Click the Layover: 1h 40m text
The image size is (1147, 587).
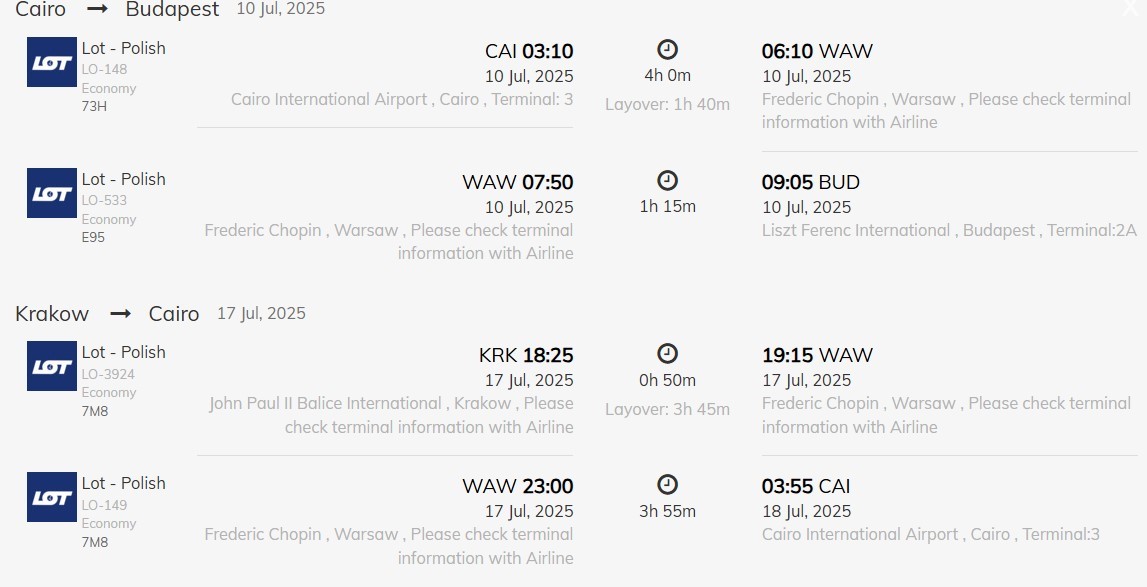(x=667, y=104)
